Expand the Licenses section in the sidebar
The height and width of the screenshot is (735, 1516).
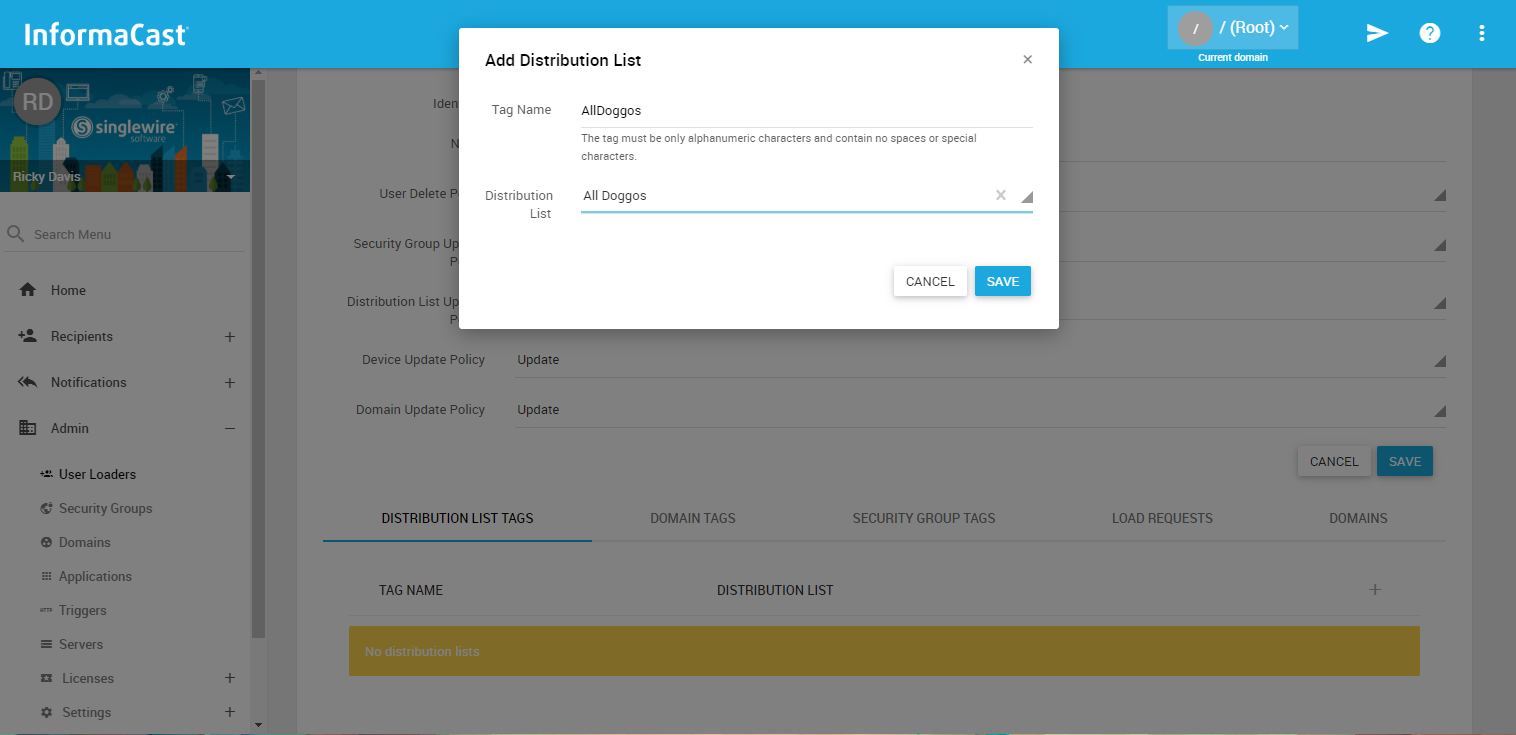tap(229, 678)
